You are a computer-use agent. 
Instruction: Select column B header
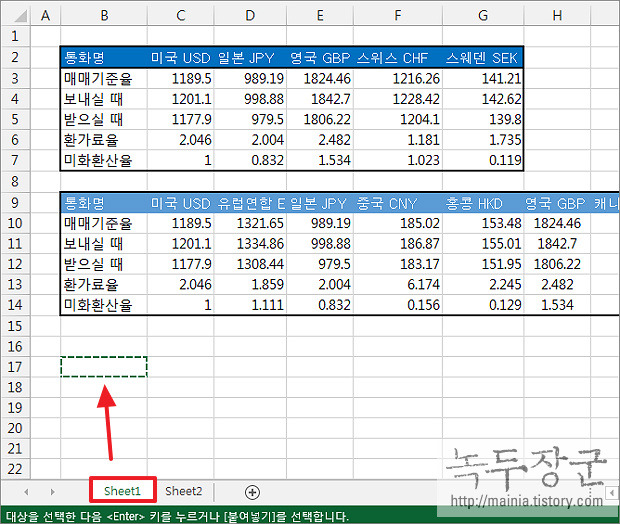coord(104,16)
